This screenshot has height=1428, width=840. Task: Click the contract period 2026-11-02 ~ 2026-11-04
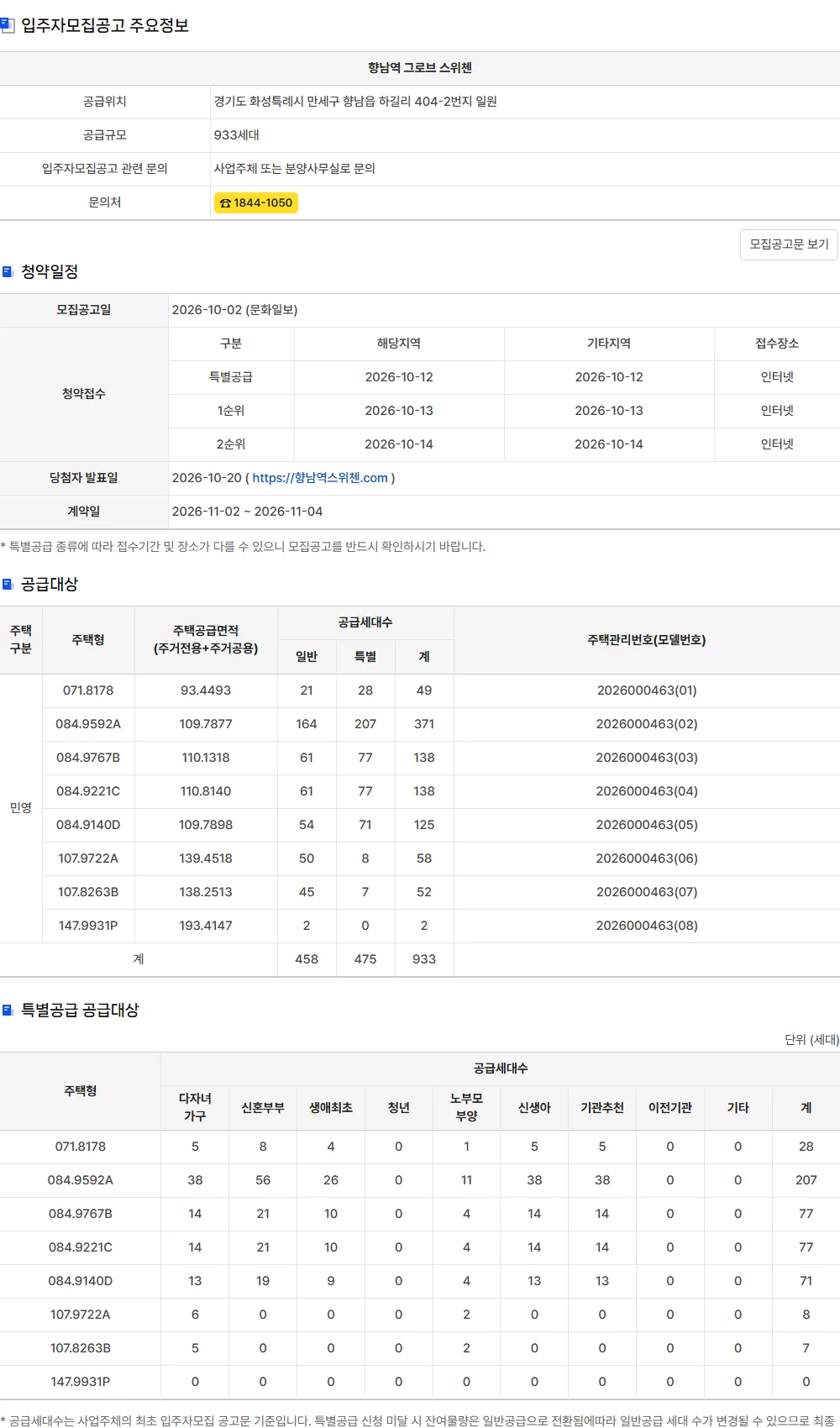247,512
